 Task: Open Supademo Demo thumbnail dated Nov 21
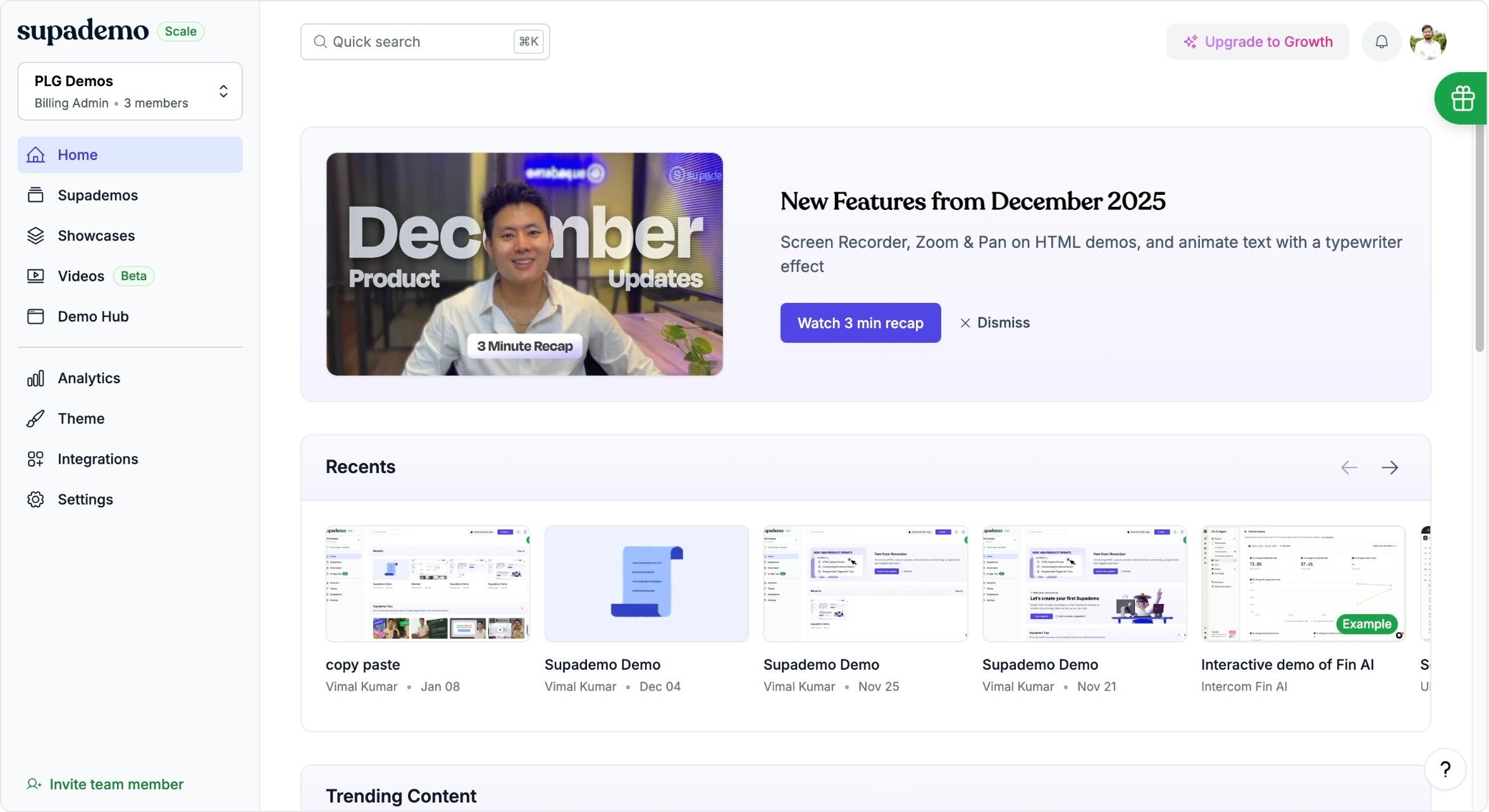(1084, 584)
